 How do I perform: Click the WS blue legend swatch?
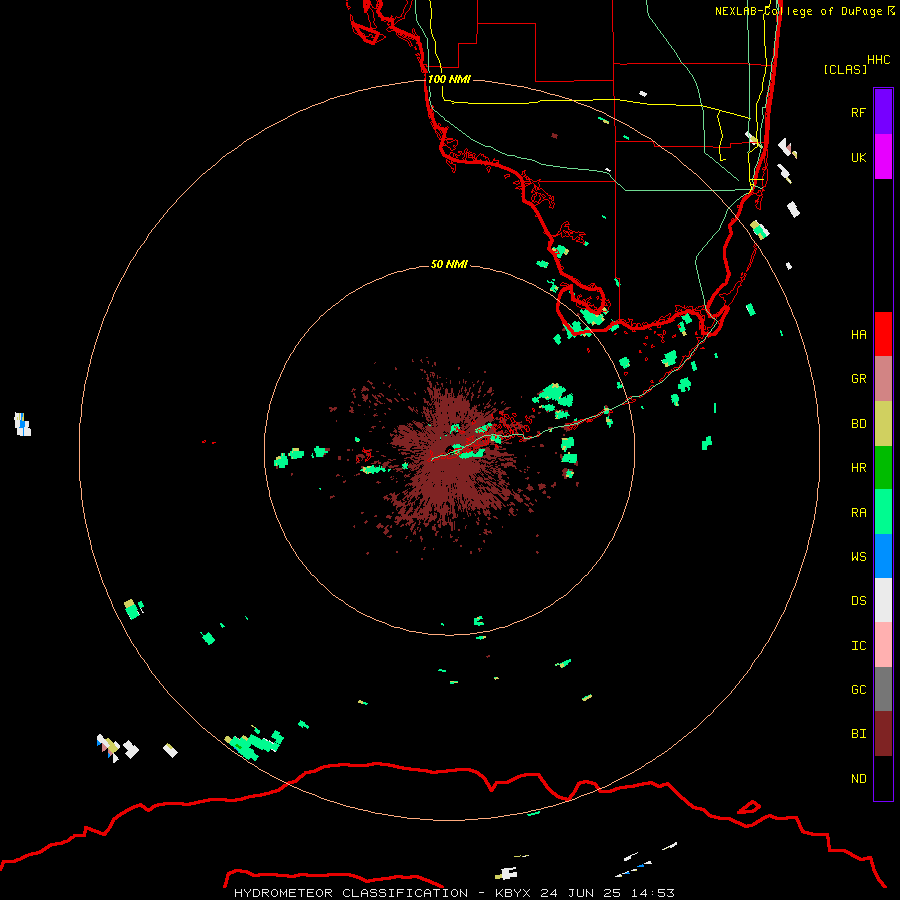[x=883, y=556]
